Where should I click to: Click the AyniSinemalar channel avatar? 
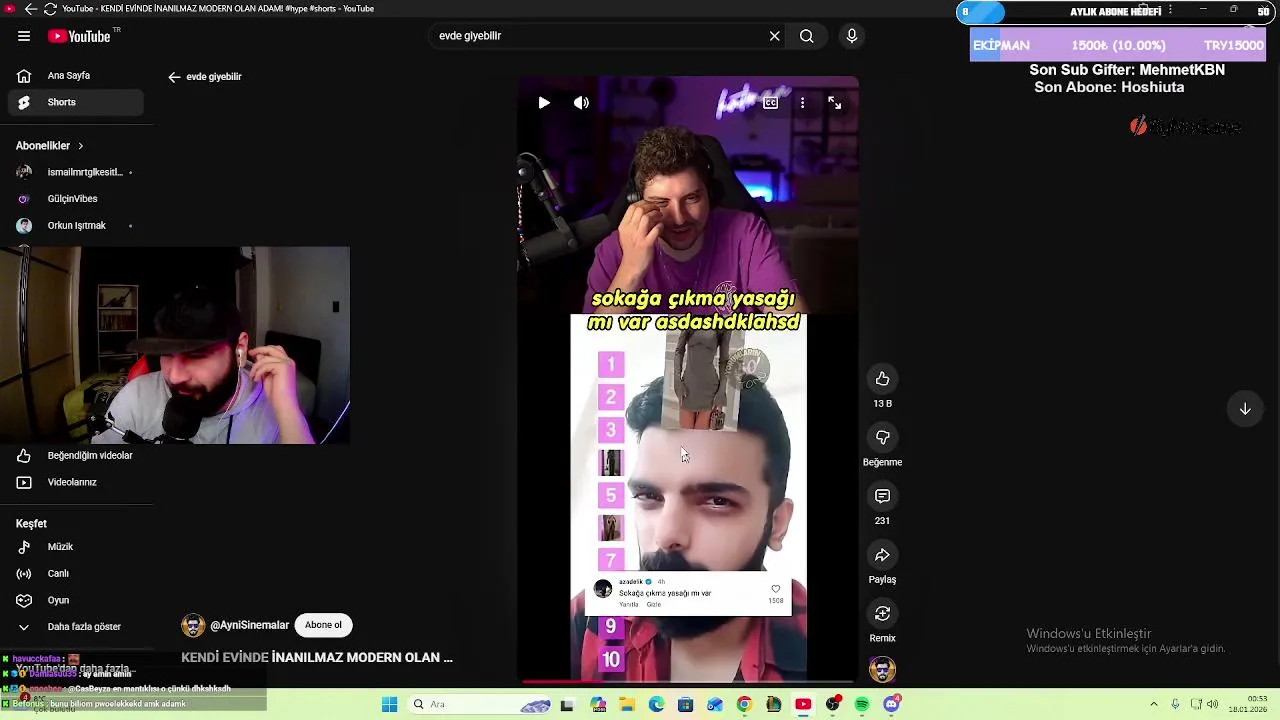click(x=193, y=625)
